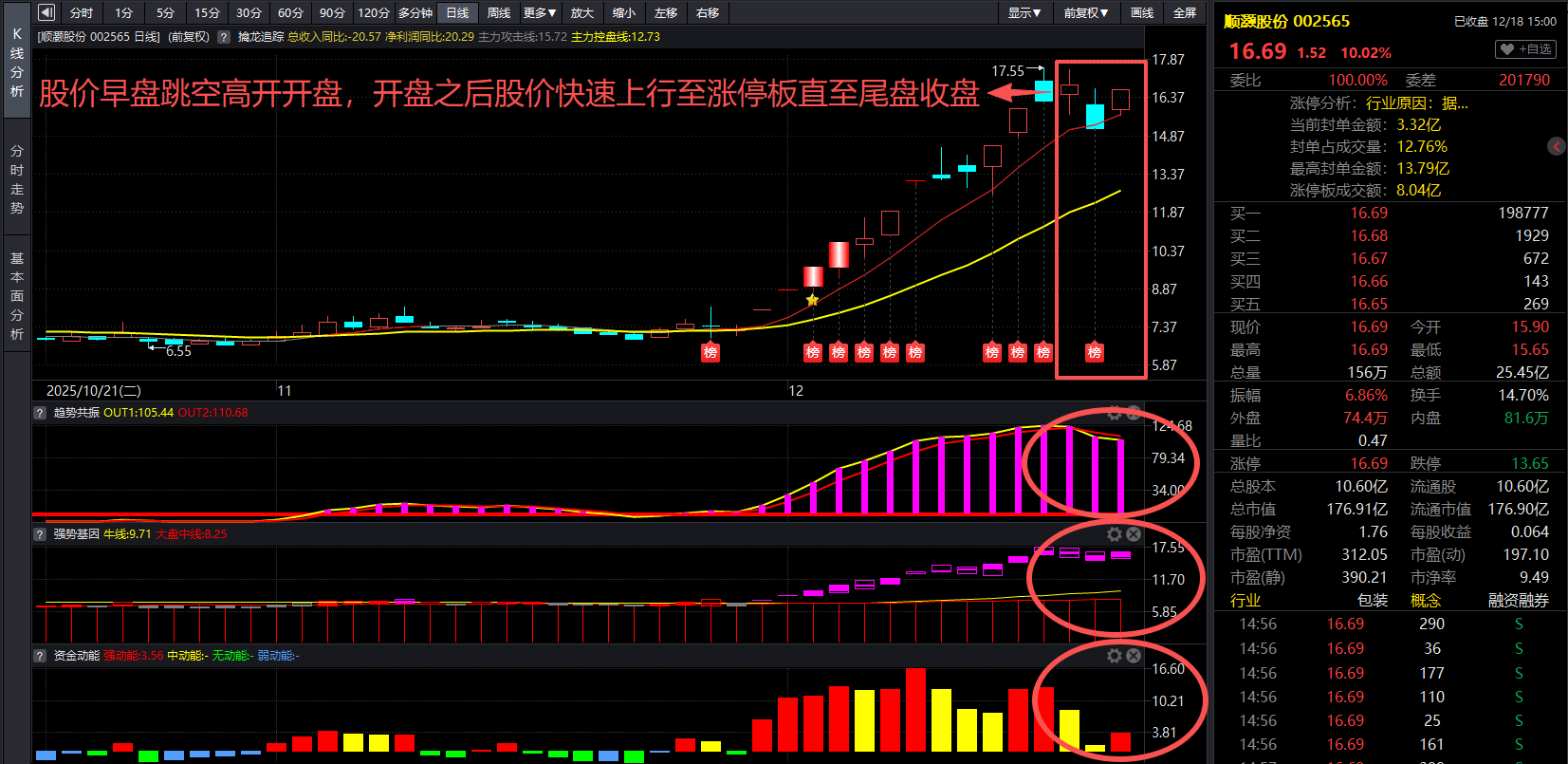Viewport: 1568px width, 764px height.
Task: Switch to the 30分 period
Action: point(249,12)
